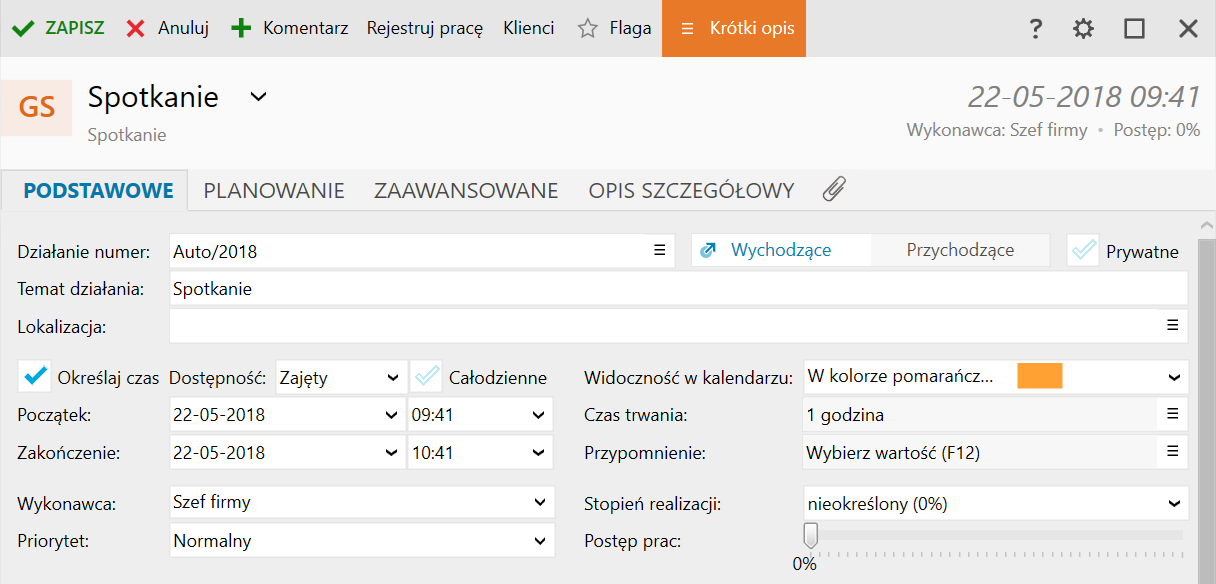Screen dimensions: 1216x584
Task: Click the ZAPISZ save button
Action: [58, 28]
